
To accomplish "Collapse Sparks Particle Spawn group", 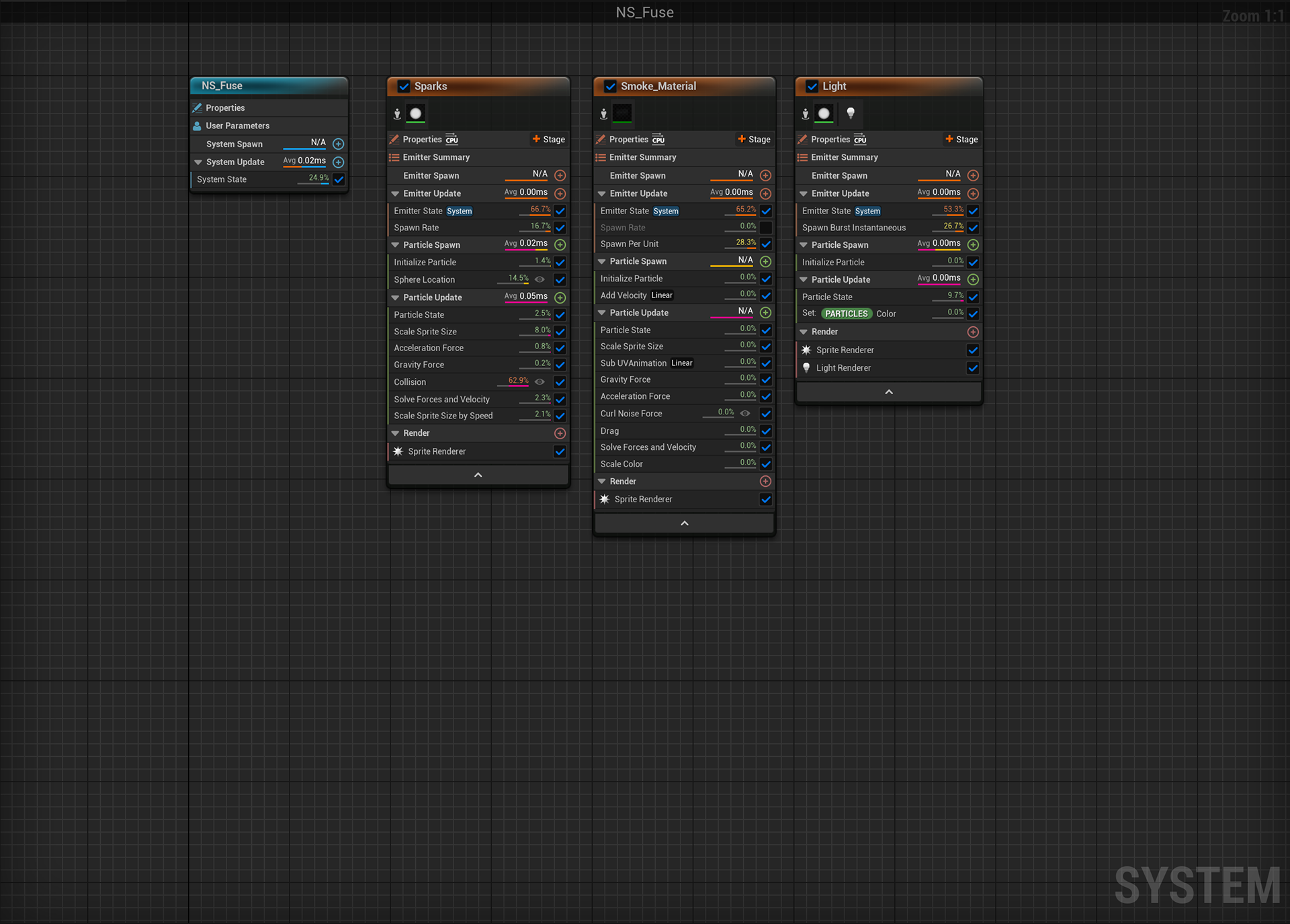I will pyautogui.click(x=395, y=245).
